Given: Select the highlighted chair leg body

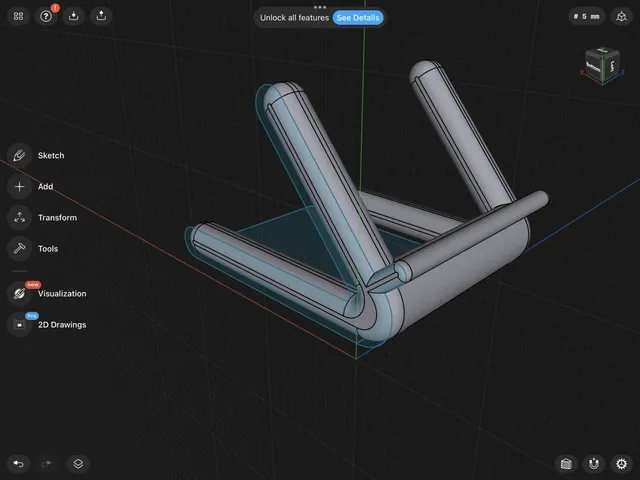Looking at the screenshot, I should tap(322, 176).
